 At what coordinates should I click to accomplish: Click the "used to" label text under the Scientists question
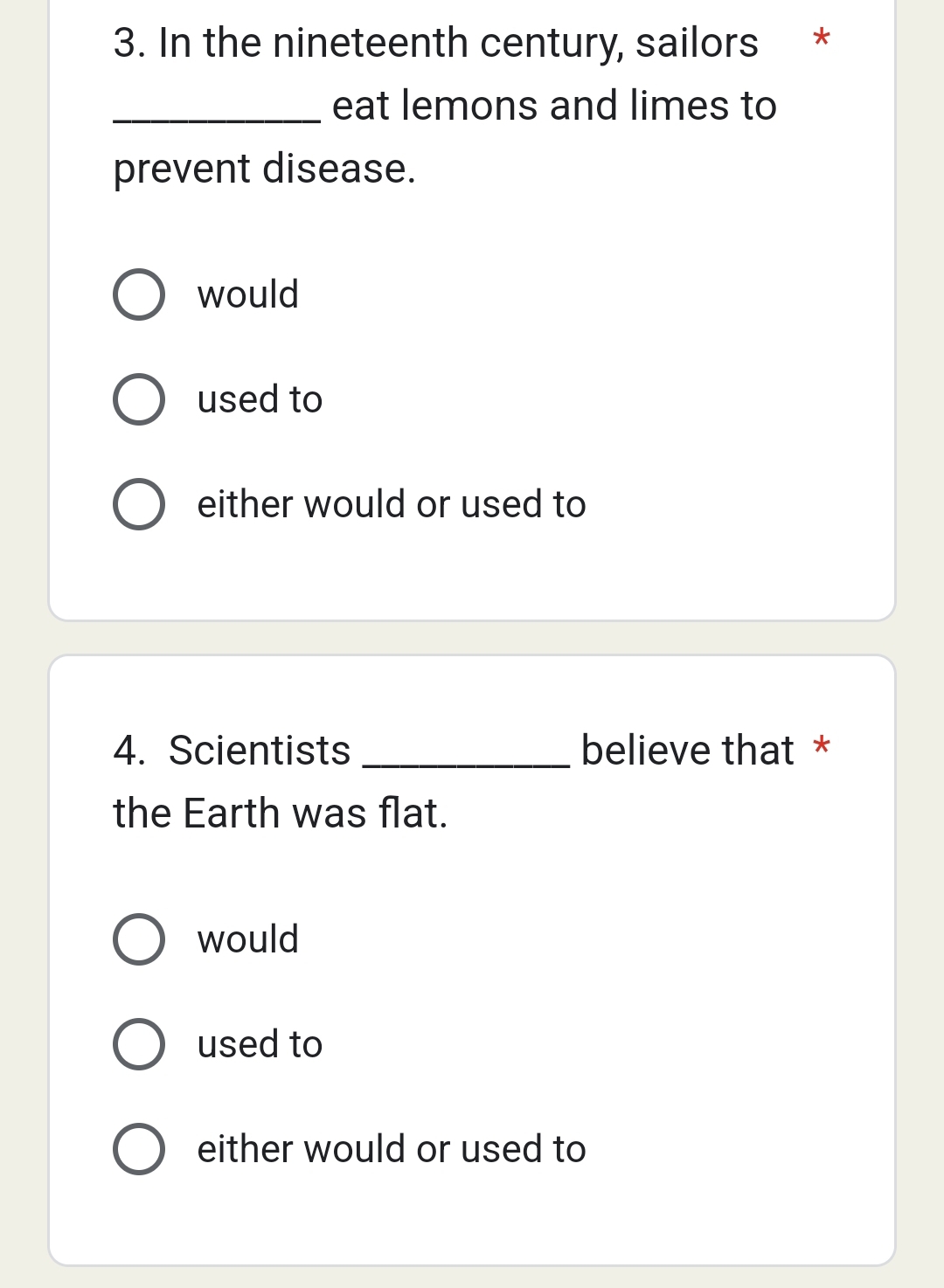pyautogui.click(x=260, y=1044)
